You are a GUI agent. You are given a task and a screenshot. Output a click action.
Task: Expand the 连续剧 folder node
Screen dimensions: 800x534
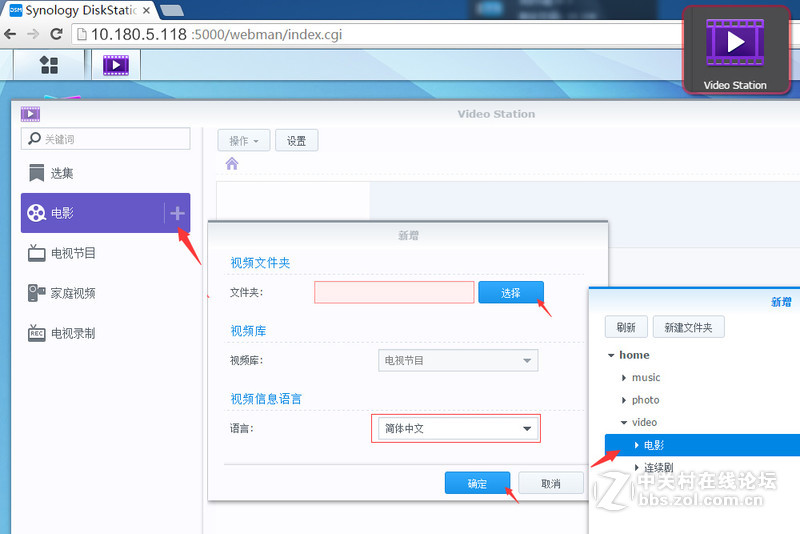tap(636, 467)
